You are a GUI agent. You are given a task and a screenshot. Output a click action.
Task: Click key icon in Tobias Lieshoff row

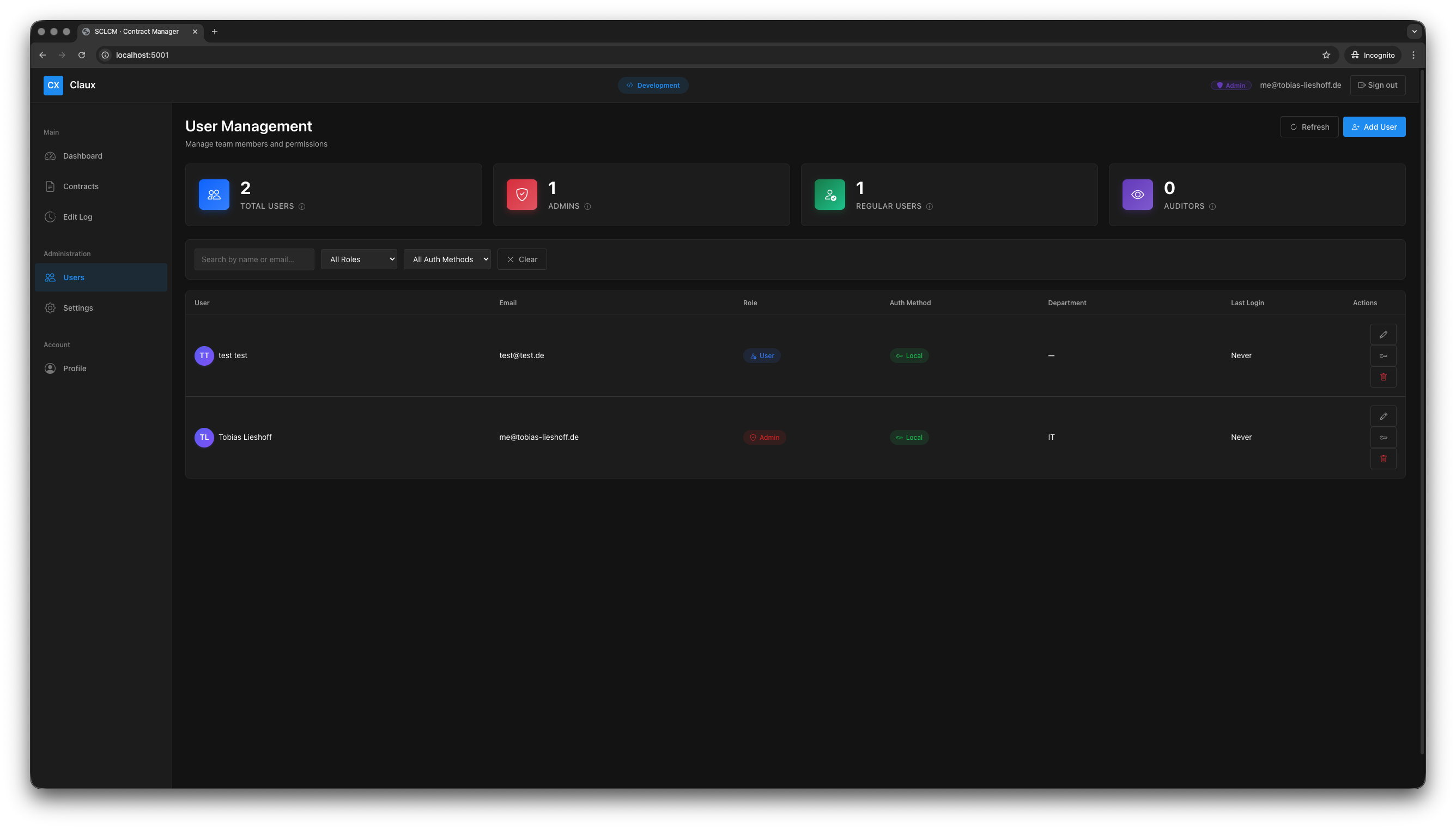1383,437
